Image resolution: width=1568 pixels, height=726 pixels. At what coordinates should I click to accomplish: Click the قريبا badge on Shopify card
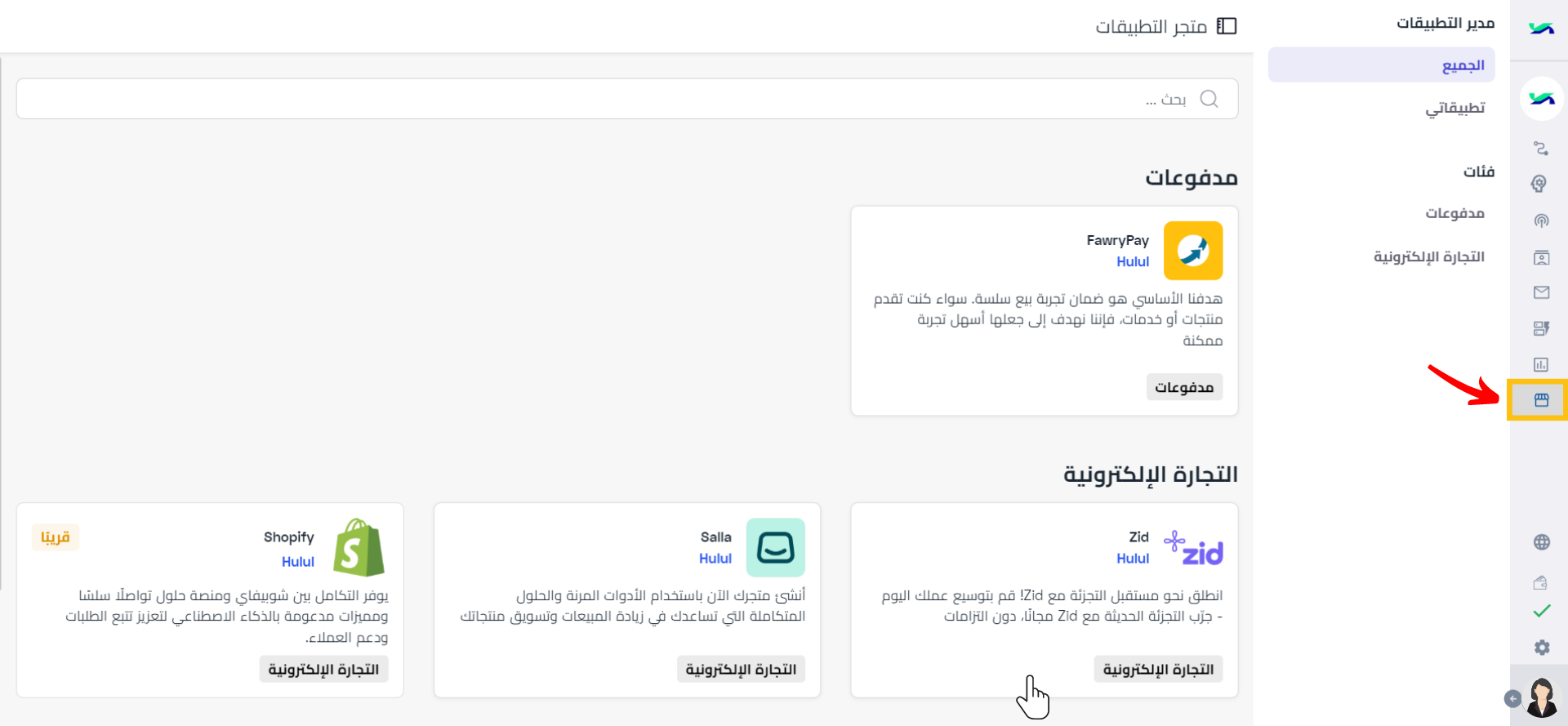[56, 537]
